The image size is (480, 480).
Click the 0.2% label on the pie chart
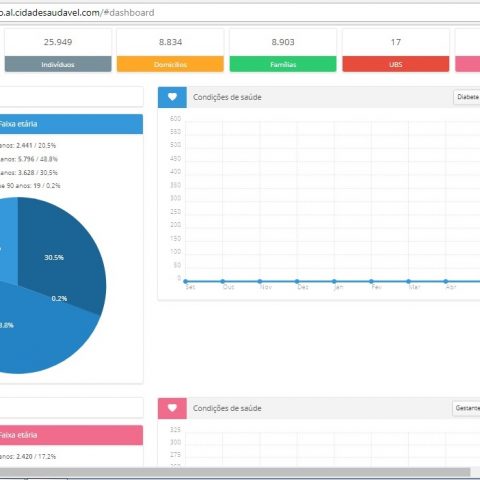(x=59, y=298)
